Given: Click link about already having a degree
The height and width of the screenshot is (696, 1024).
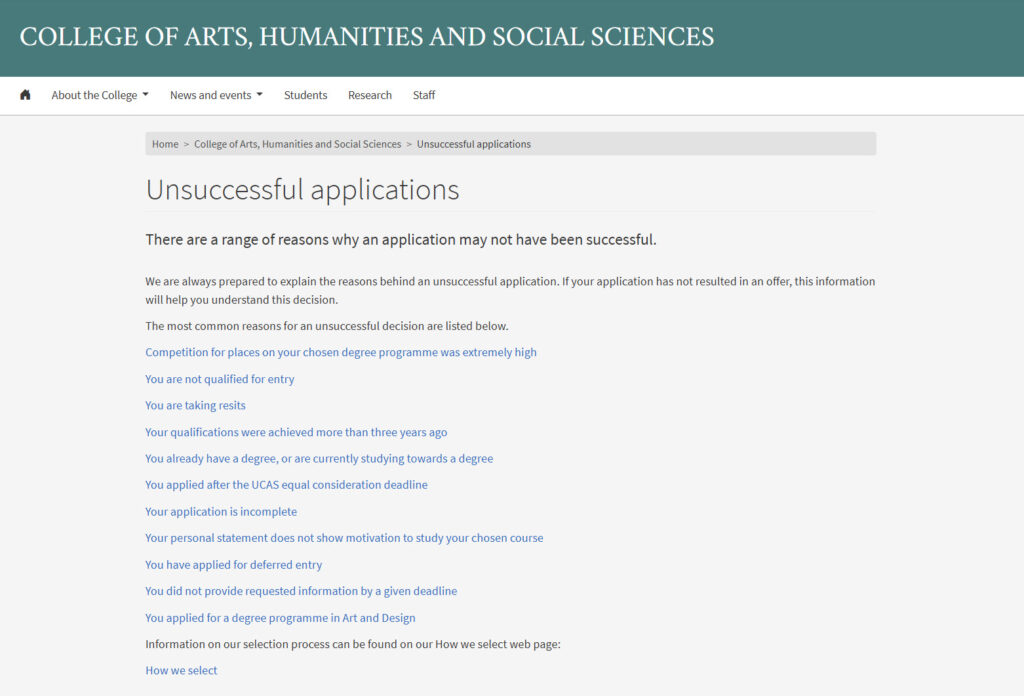Looking at the screenshot, I should point(318,458).
